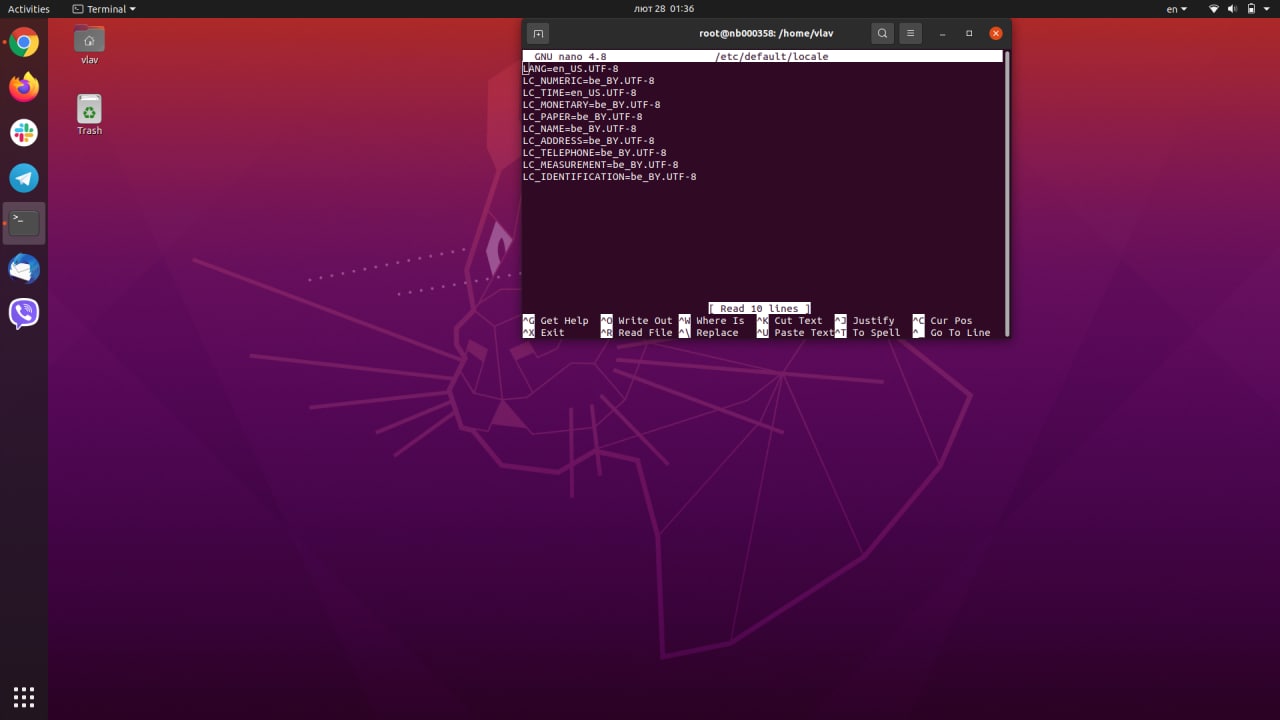Viewport: 1280px width, 720px height.
Task: Open the vlav home folder desktop icon
Action: pyautogui.click(x=90, y=45)
